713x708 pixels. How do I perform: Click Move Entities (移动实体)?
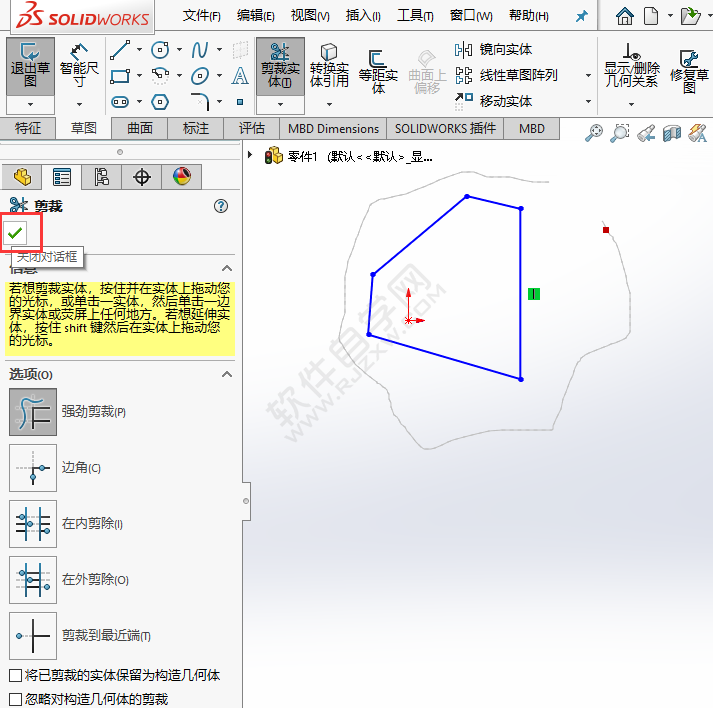coord(494,101)
